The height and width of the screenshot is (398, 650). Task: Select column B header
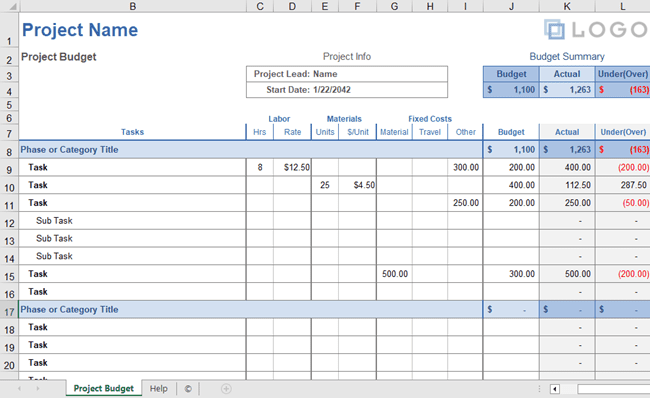(132, 6)
